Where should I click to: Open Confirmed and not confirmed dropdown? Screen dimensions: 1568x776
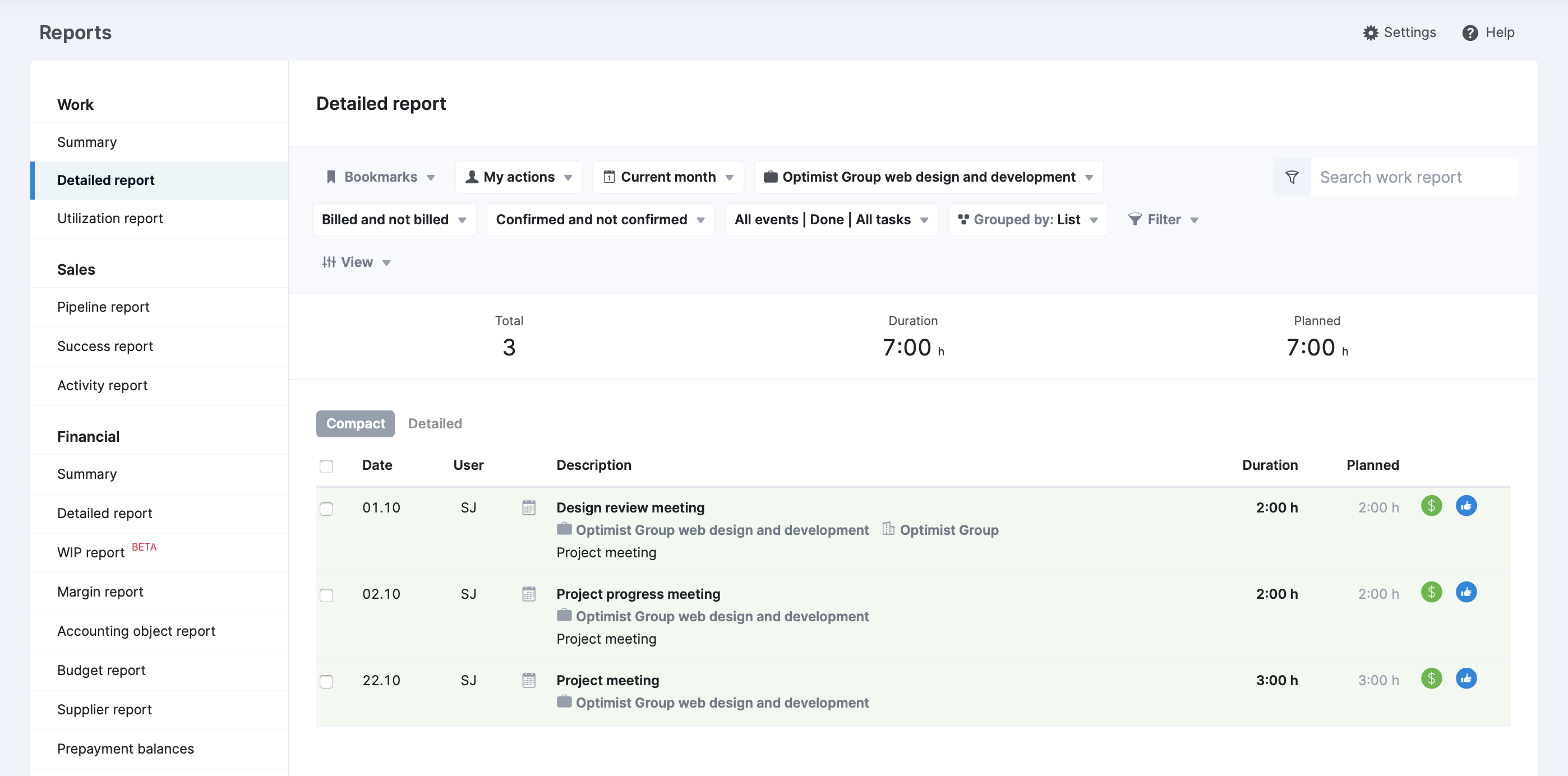(600, 220)
